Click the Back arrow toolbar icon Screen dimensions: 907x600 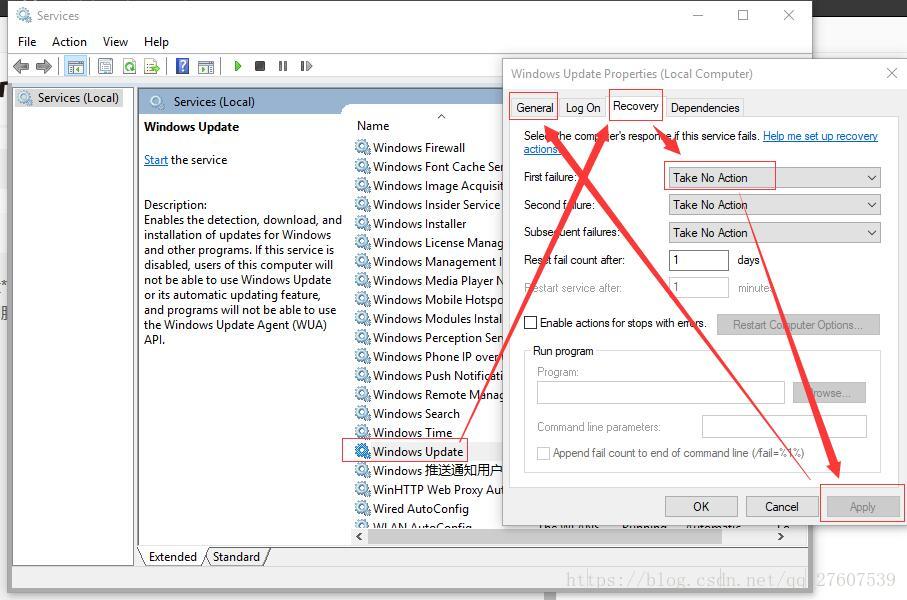21,67
